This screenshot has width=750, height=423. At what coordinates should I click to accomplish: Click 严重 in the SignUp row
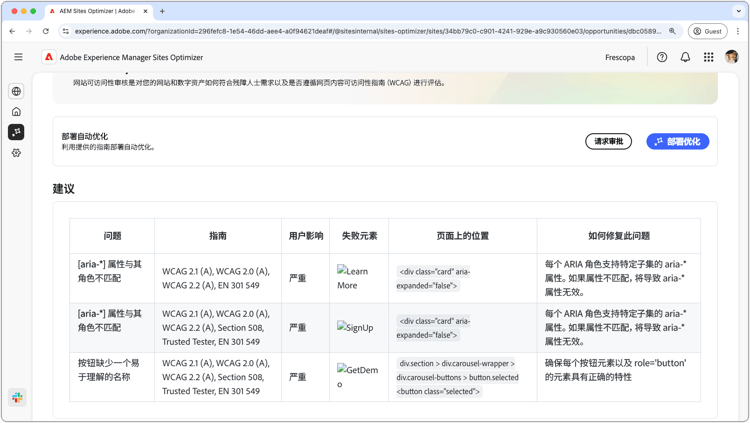[298, 328]
